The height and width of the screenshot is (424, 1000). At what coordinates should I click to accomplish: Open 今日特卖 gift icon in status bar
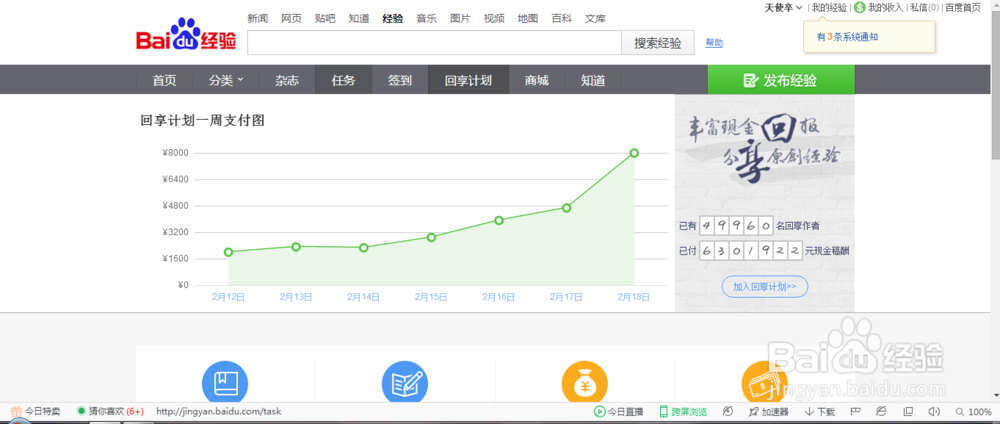(x=17, y=411)
